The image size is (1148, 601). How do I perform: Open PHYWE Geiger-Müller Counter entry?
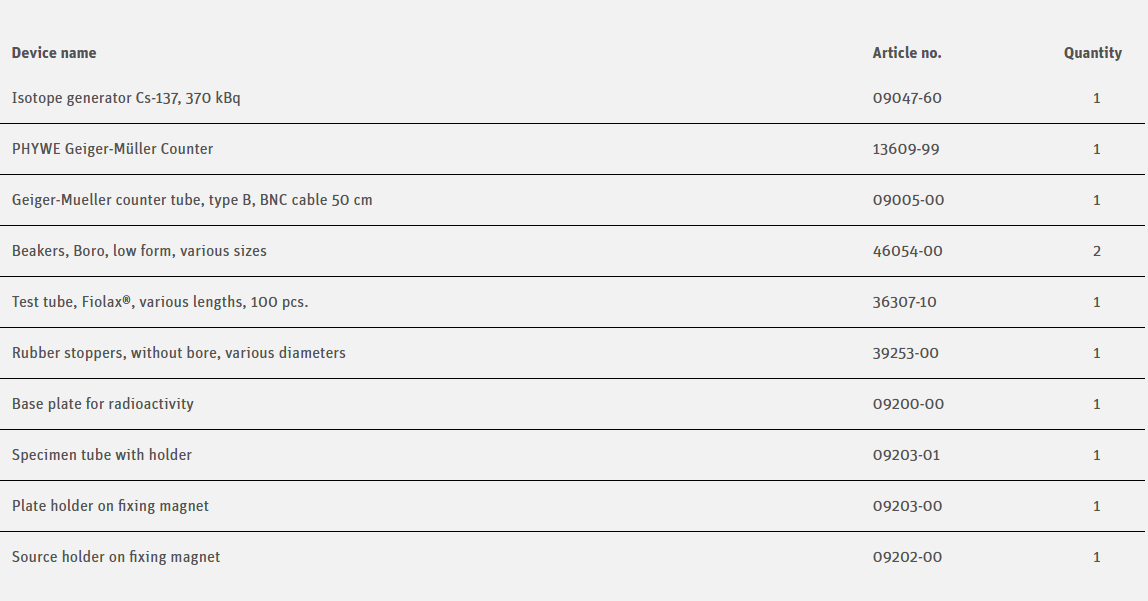(x=112, y=149)
